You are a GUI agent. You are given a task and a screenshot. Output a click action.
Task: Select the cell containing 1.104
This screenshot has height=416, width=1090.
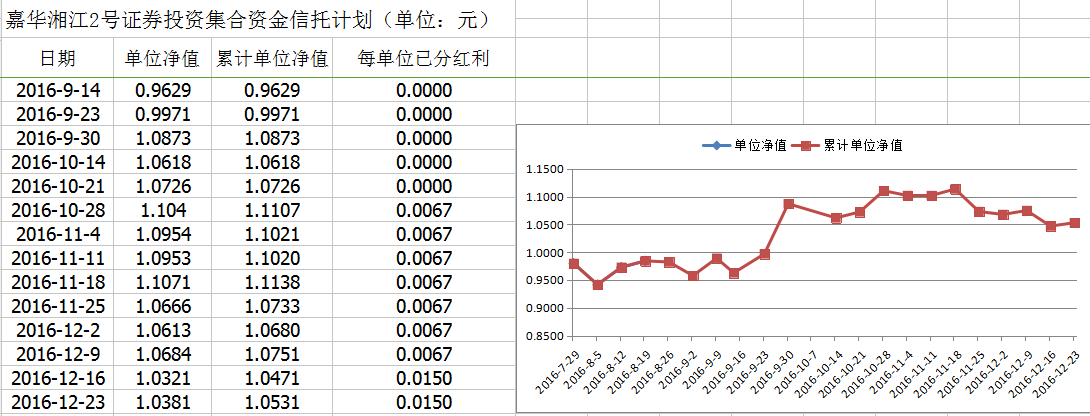[163, 210]
